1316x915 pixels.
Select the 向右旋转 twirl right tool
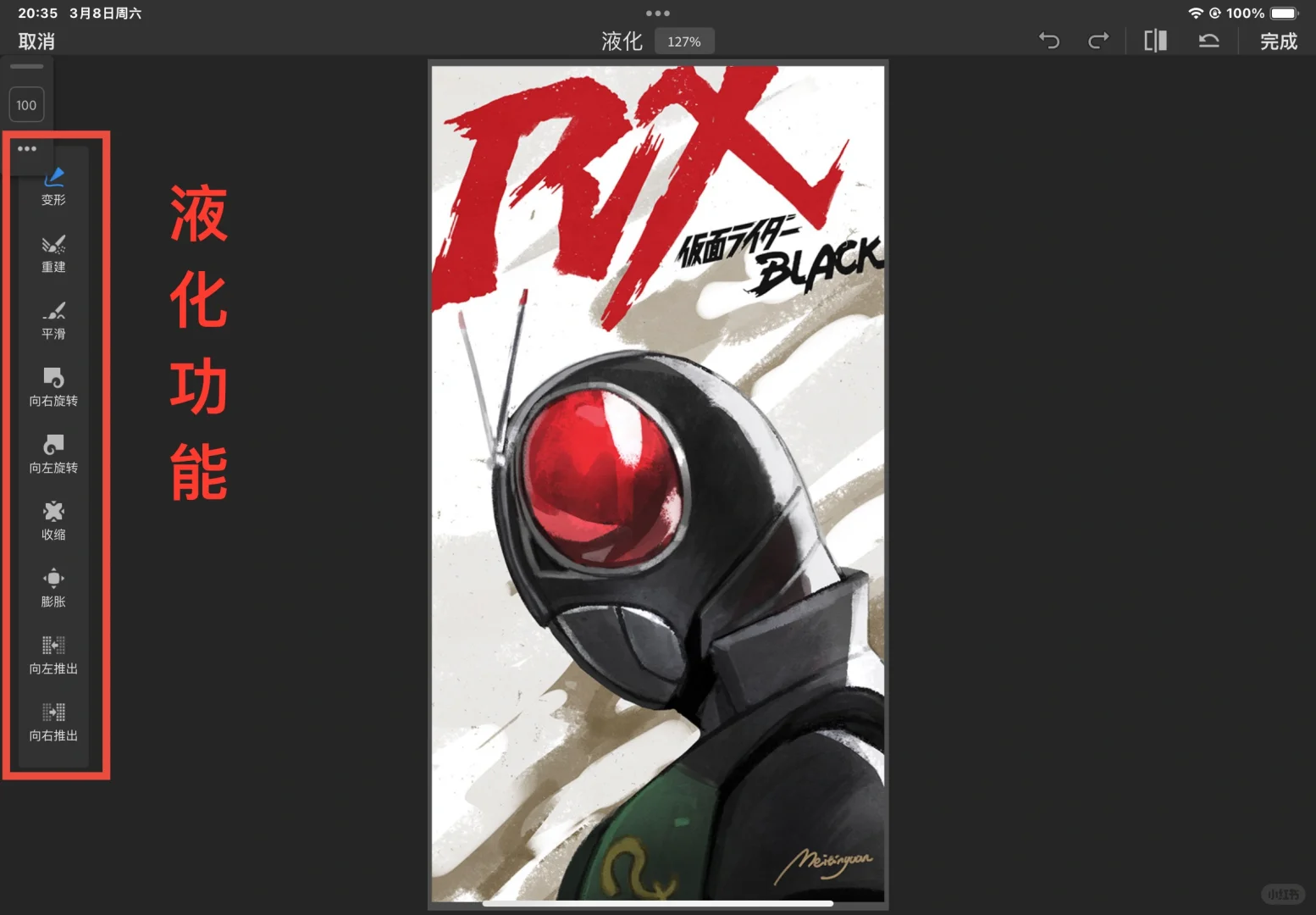click(53, 387)
